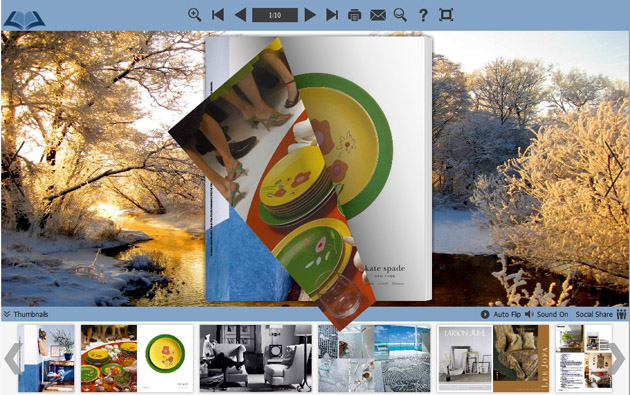Jump to the last page
This screenshot has height=395, width=630.
pos(332,15)
